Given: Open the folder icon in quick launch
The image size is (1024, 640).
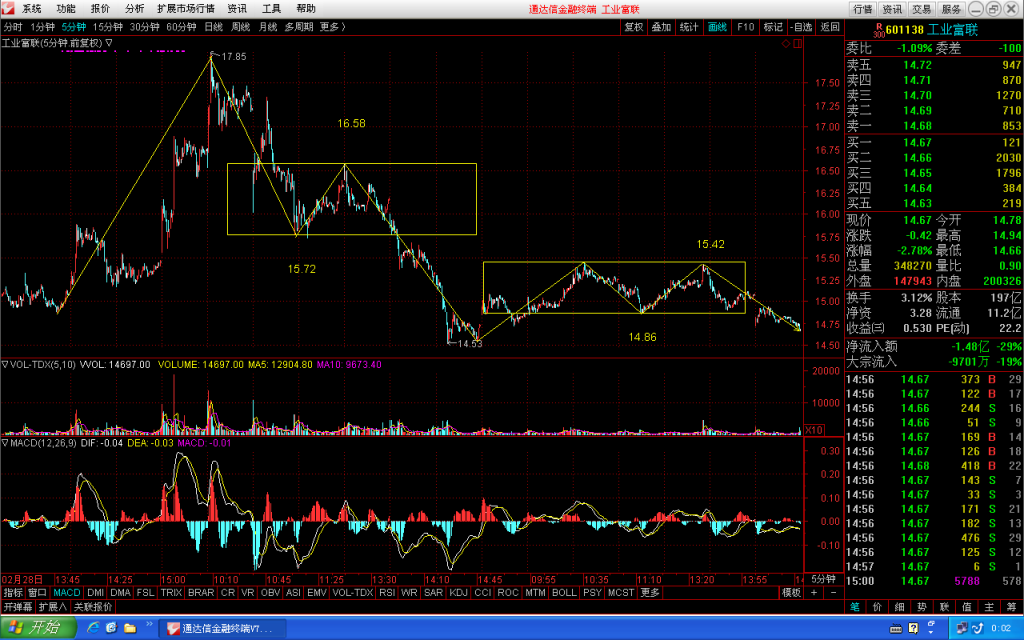Looking at the screenshot, I should pos(130,628).
